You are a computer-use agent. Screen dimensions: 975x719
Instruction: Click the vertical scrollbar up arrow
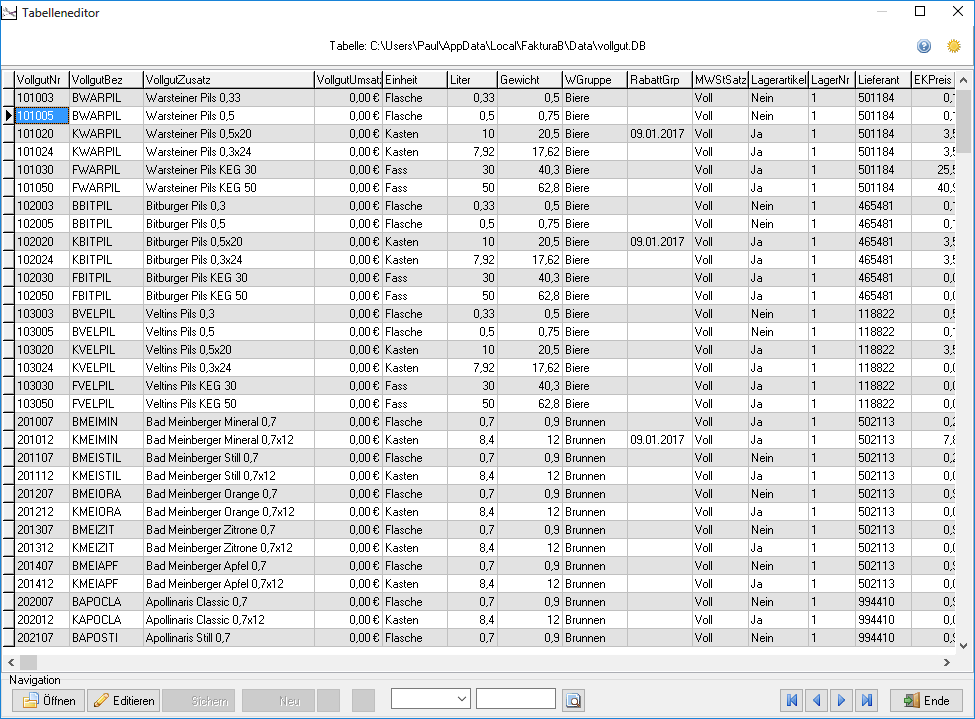[x=963, y=80]
